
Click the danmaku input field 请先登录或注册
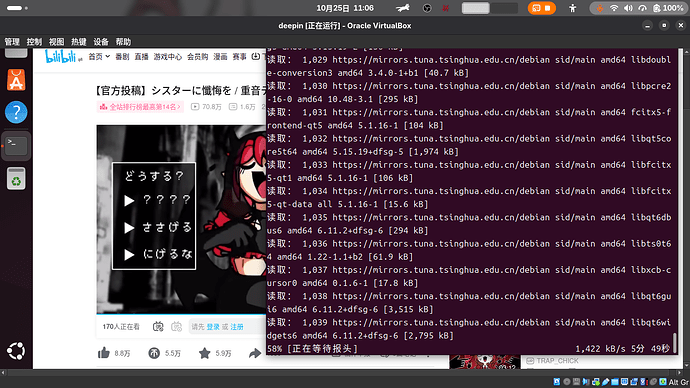228,327
